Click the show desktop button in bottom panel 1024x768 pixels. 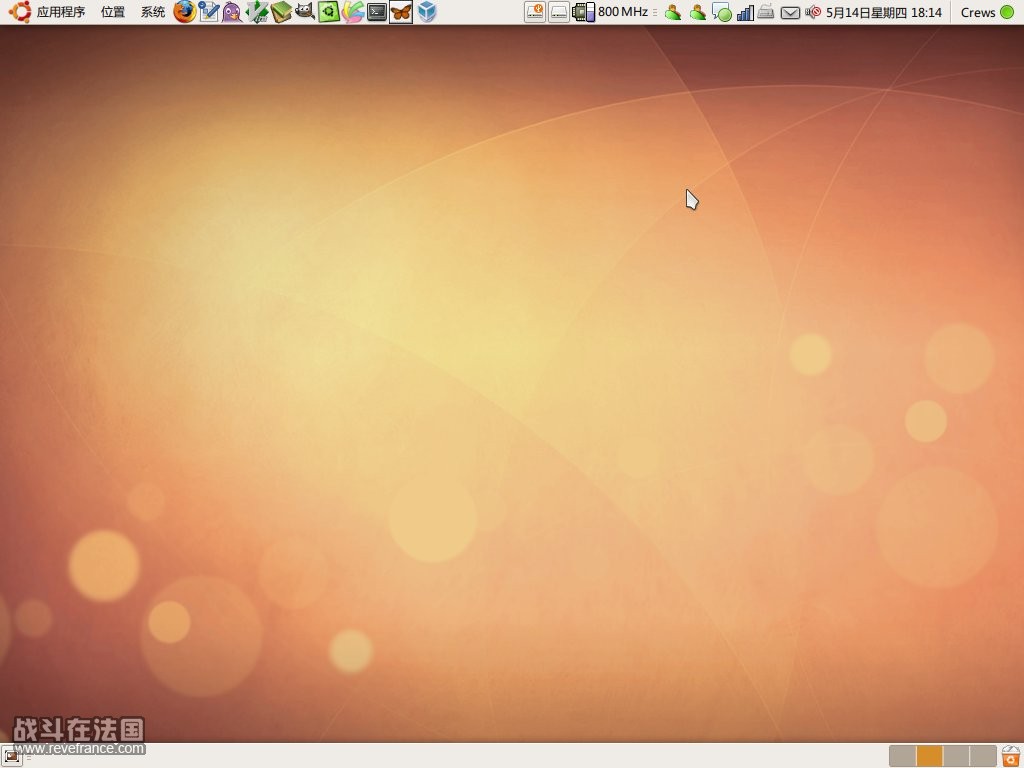tap(11, 756)
